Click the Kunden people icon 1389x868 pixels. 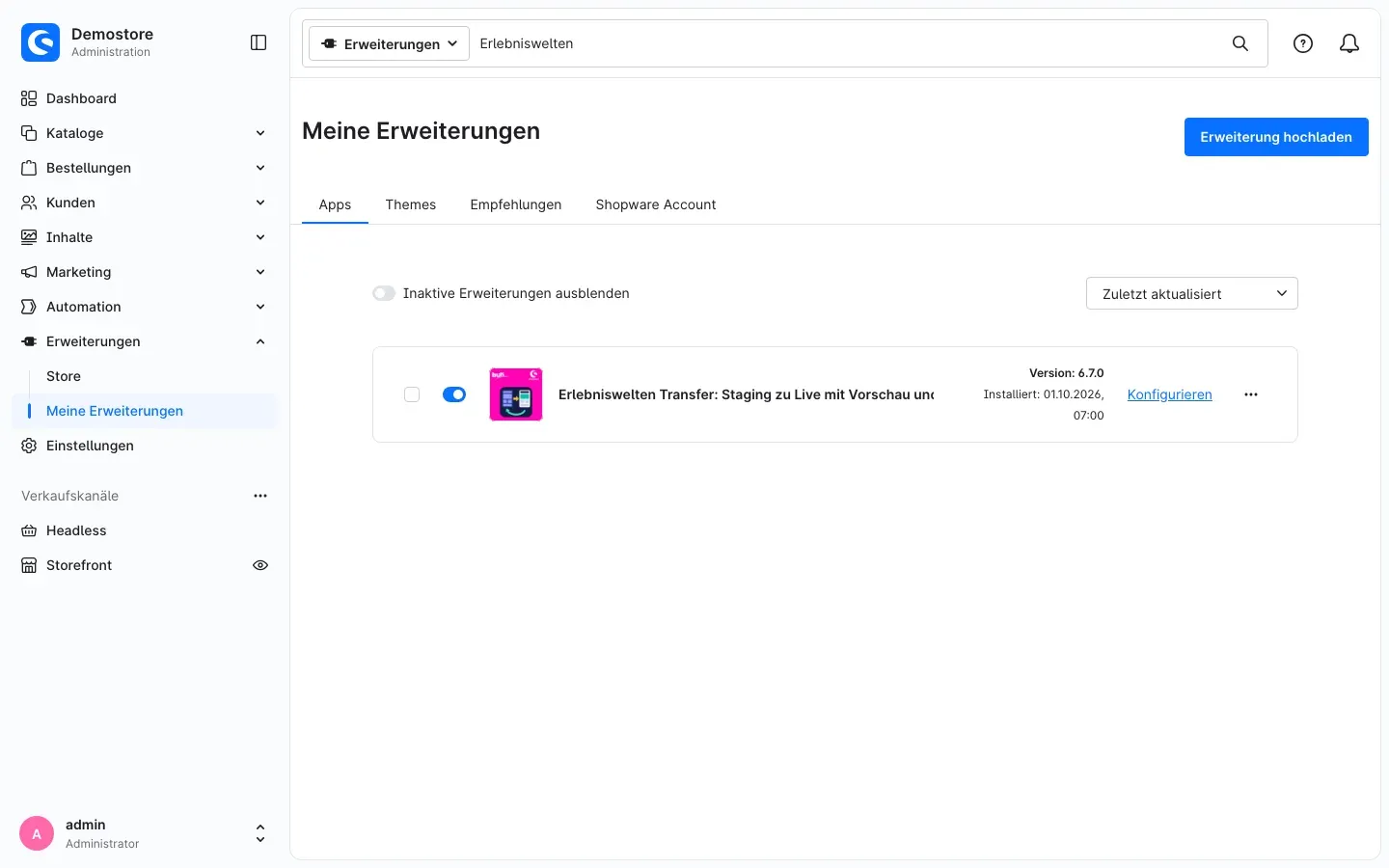point(29,203)
